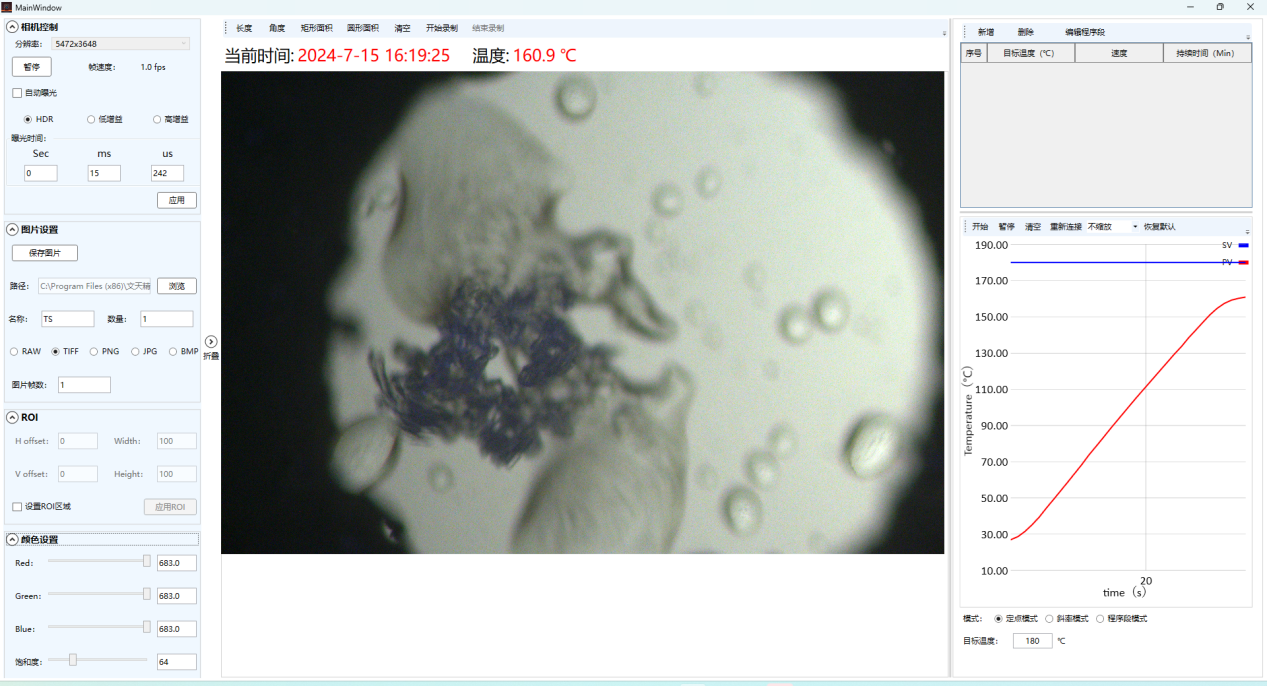Click the 目标温度 input field
The image size is (1267, 686).
[x=1032, y=641]
